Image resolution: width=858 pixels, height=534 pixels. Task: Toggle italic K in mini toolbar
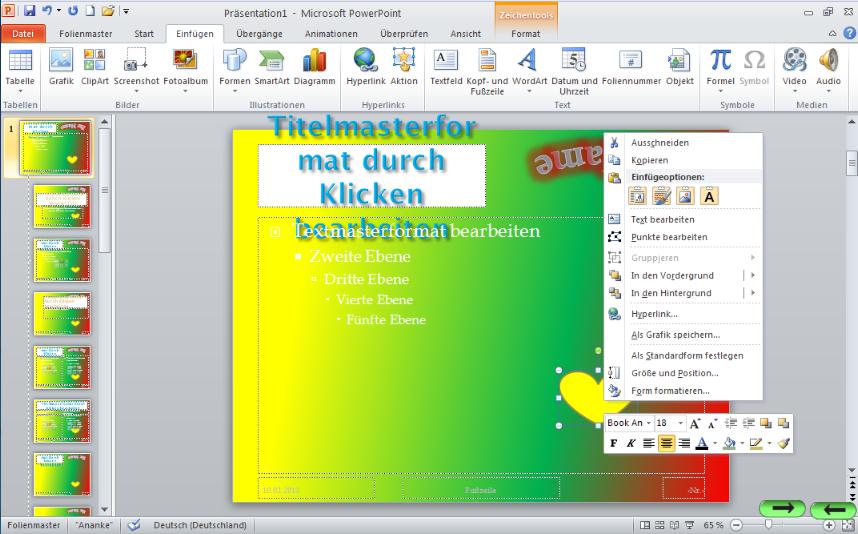click(631, 443)
